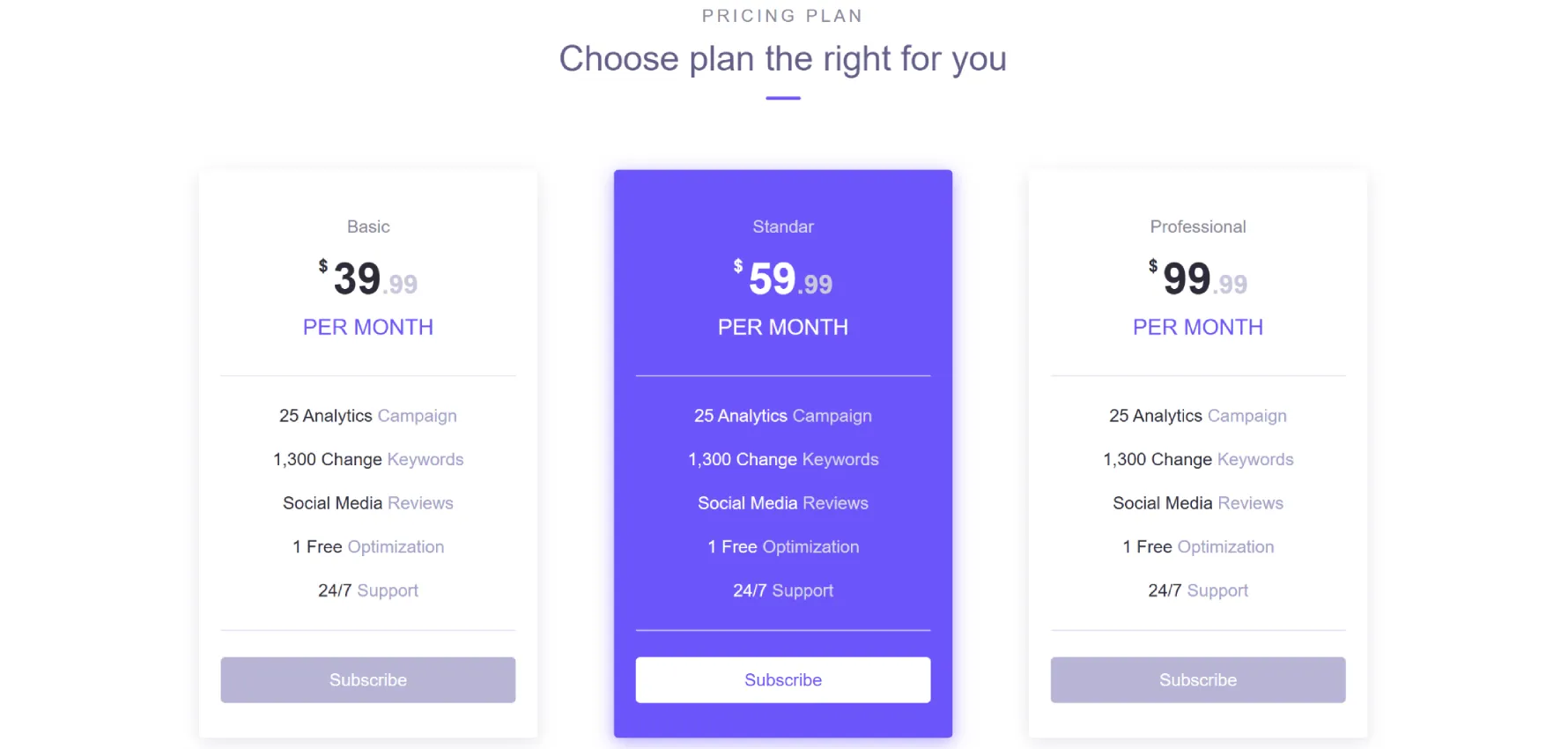The width and height of the screenshot is (1568, 749).
Task: Select the $99.99 price text
Action: [1198, 278]
